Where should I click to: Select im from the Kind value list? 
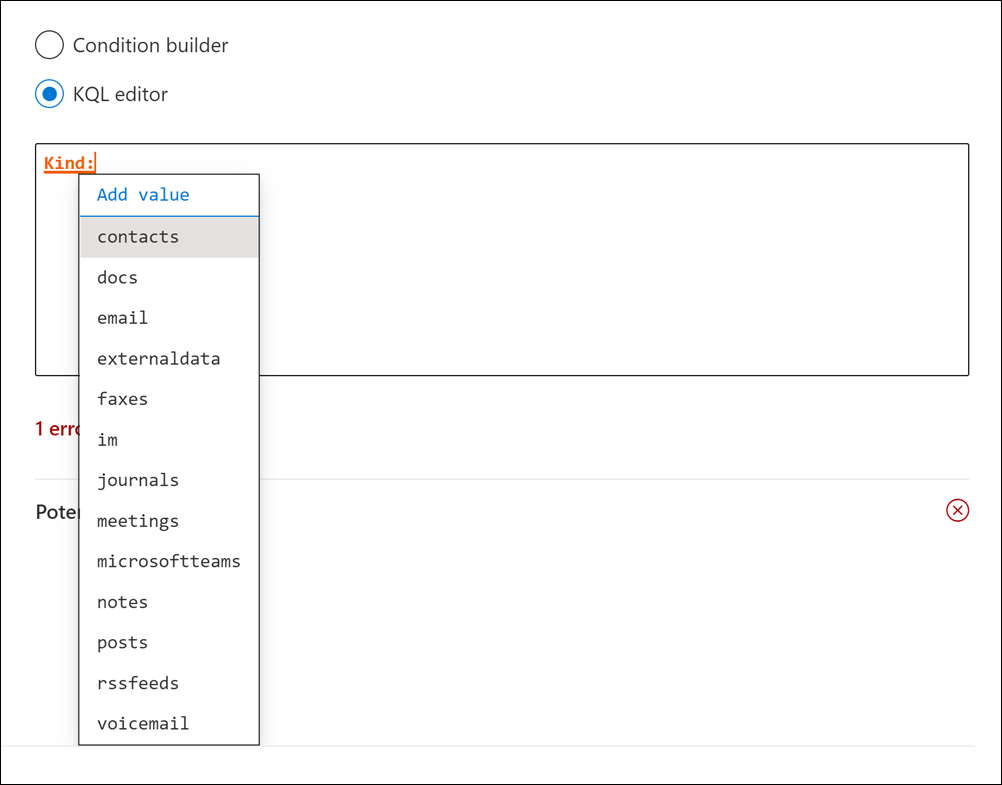(106, 439)
